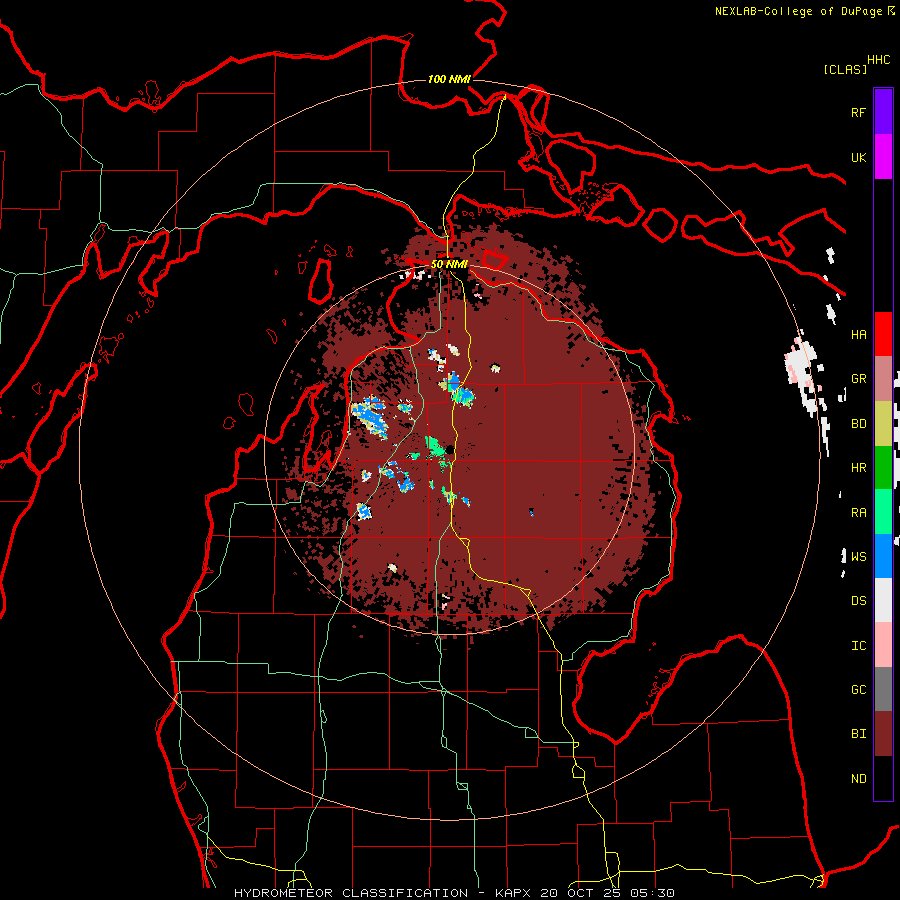Click the DS white legend swatch

click(883, 600)
